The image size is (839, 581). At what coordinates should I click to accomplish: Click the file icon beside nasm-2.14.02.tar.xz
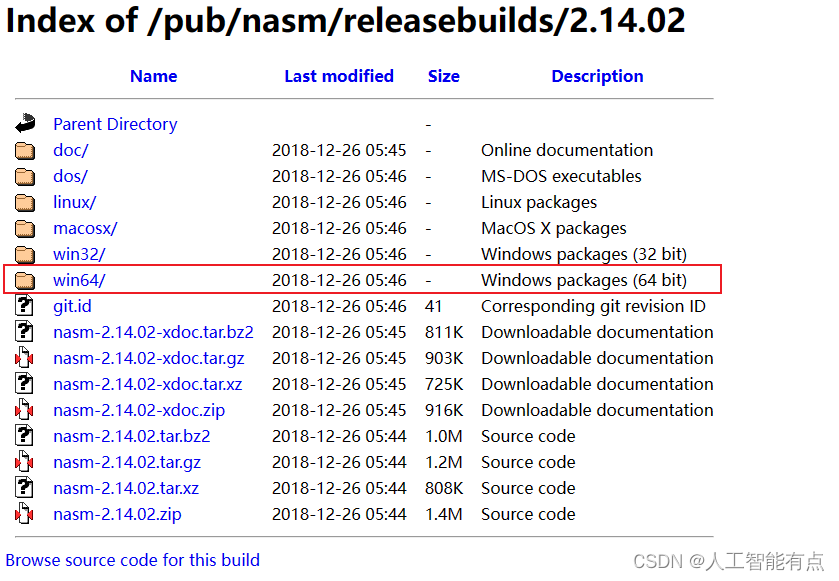[x=24, y=487]
